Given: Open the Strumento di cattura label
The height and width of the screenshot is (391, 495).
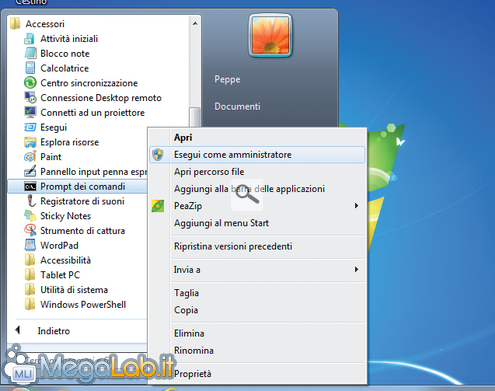Looking at the screenshot, I should click(x=83, y=231).
